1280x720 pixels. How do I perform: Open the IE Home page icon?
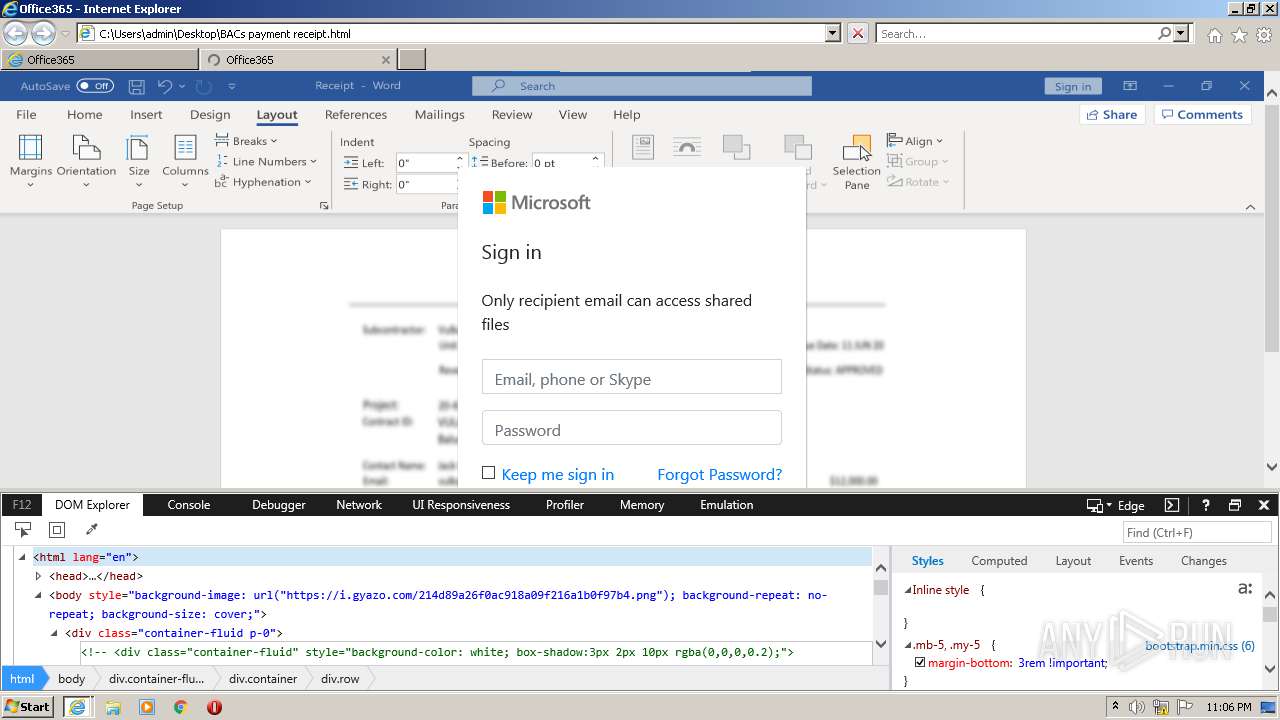[x=1214, y=34]
